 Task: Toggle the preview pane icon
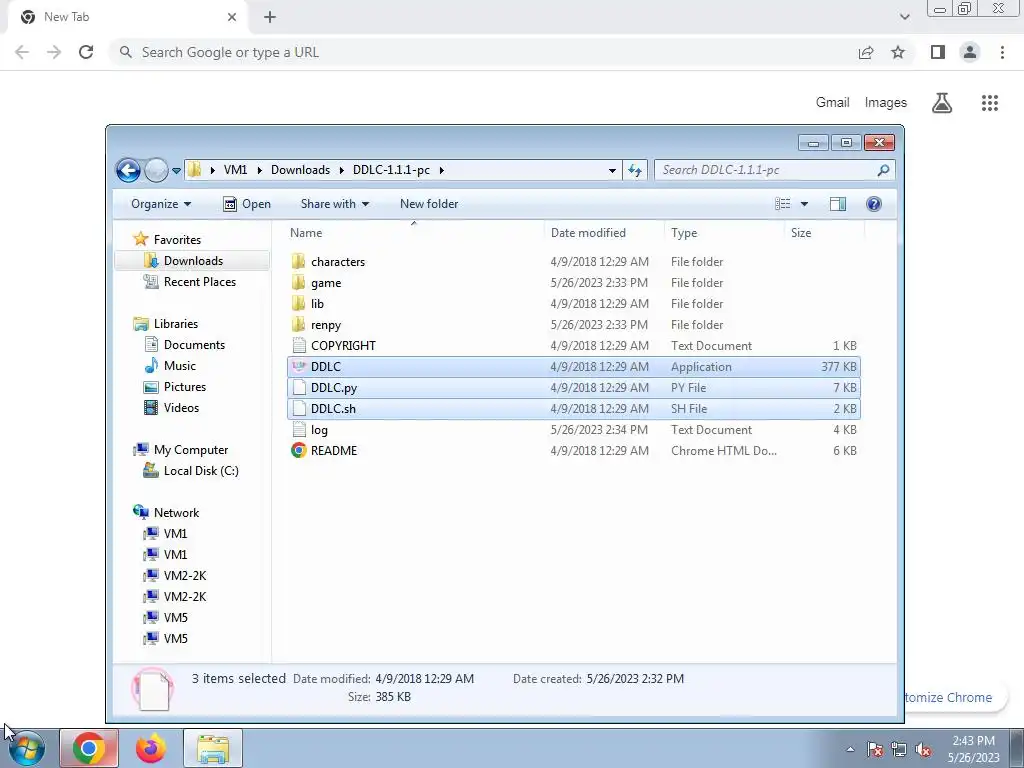[838, 204]
